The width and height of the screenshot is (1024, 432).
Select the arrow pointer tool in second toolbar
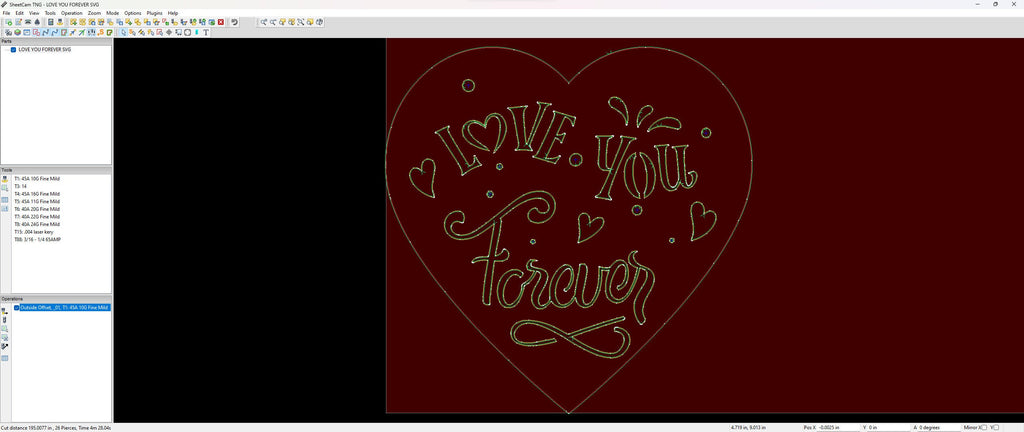[x=123, y=32]
